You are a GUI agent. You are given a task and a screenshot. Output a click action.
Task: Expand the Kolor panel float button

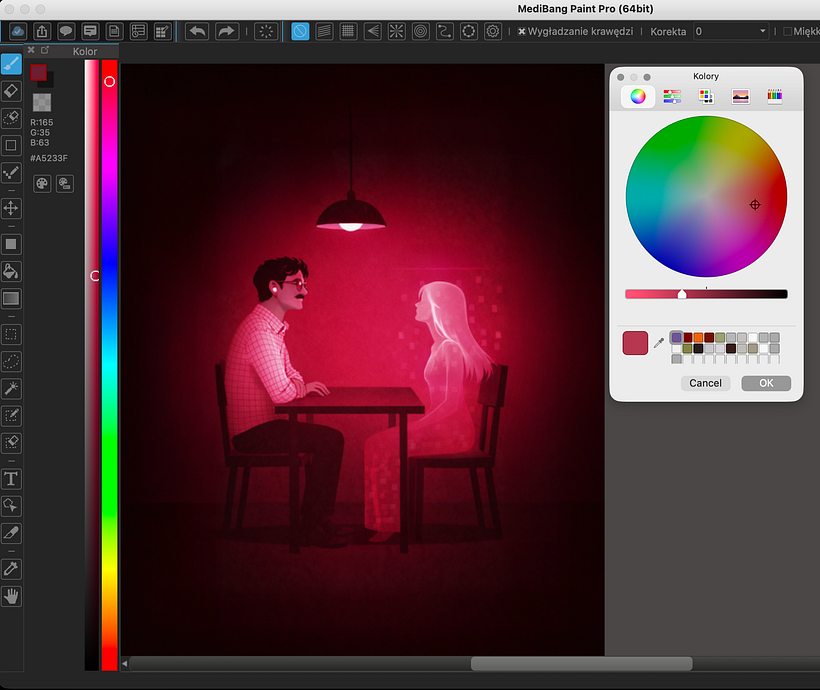click(45, 50)
